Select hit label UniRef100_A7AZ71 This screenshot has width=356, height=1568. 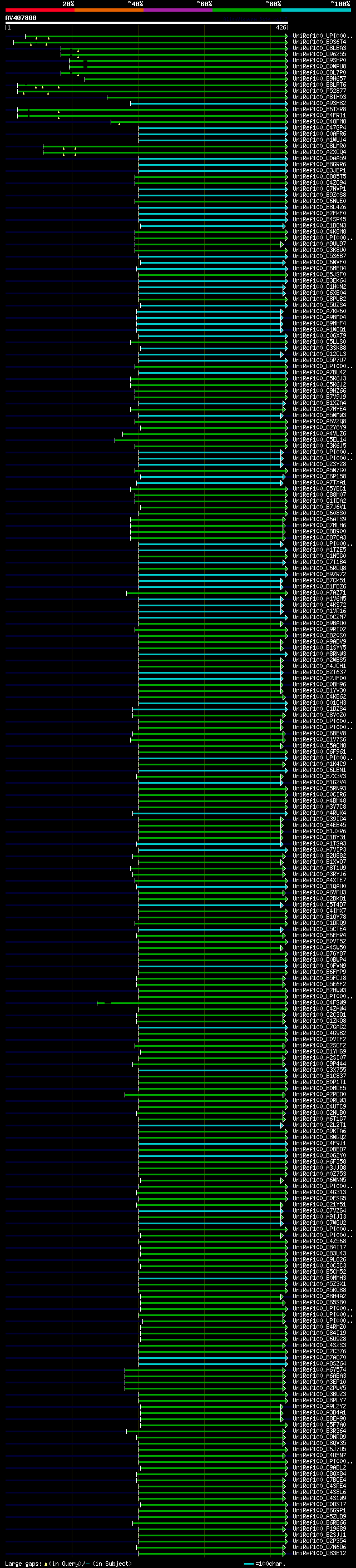pos(319,593)
